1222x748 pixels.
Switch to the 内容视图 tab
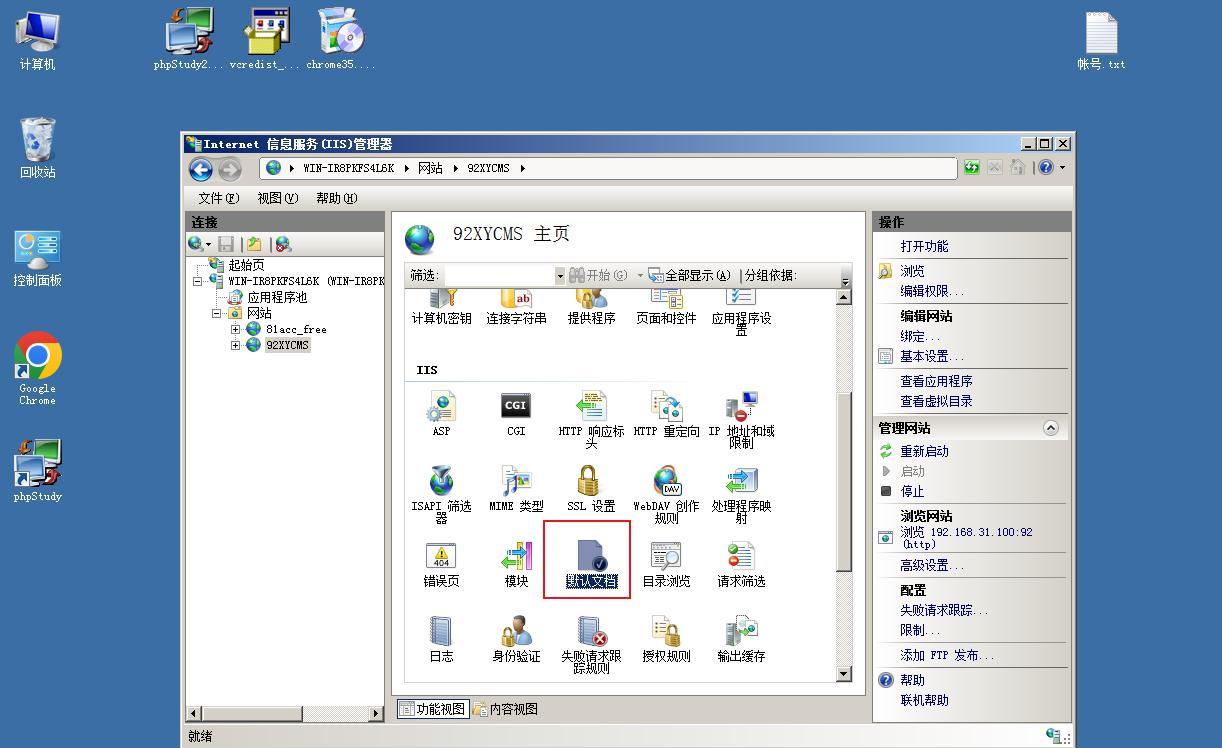click(x=506, y=709)
